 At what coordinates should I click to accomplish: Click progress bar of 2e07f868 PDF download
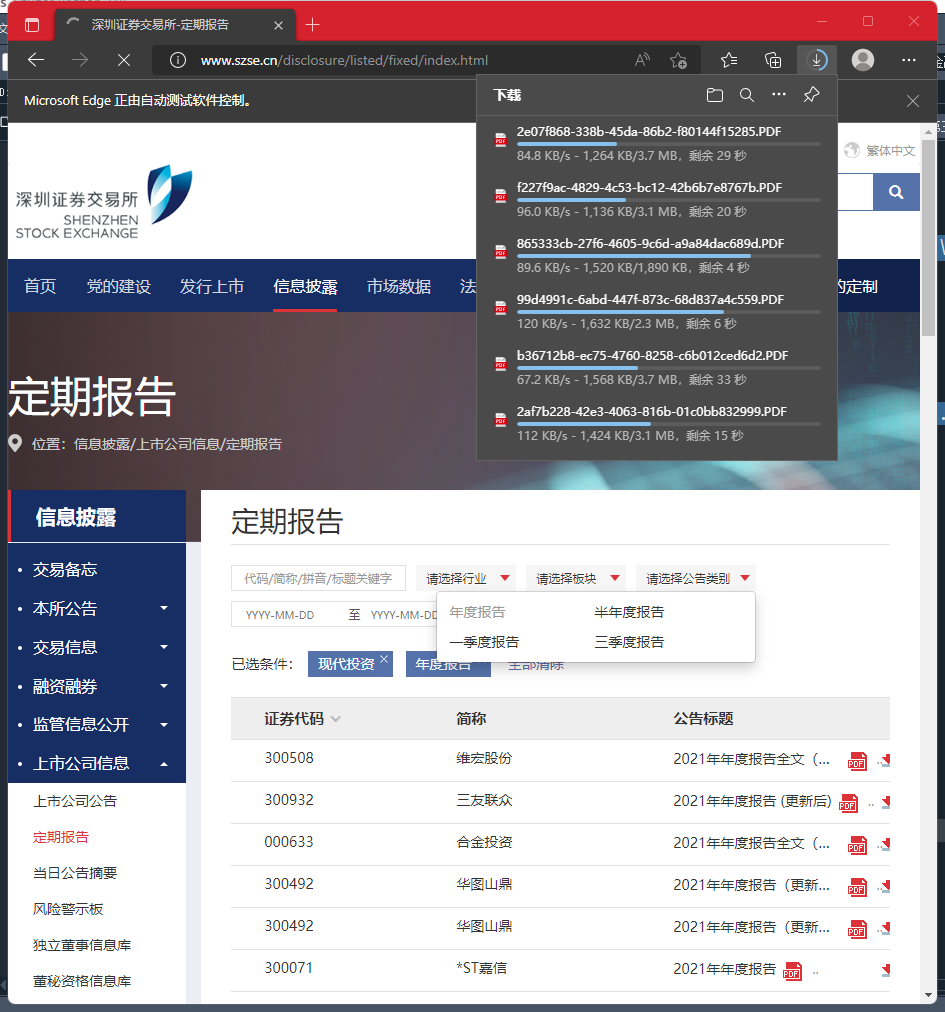point(669,144)
